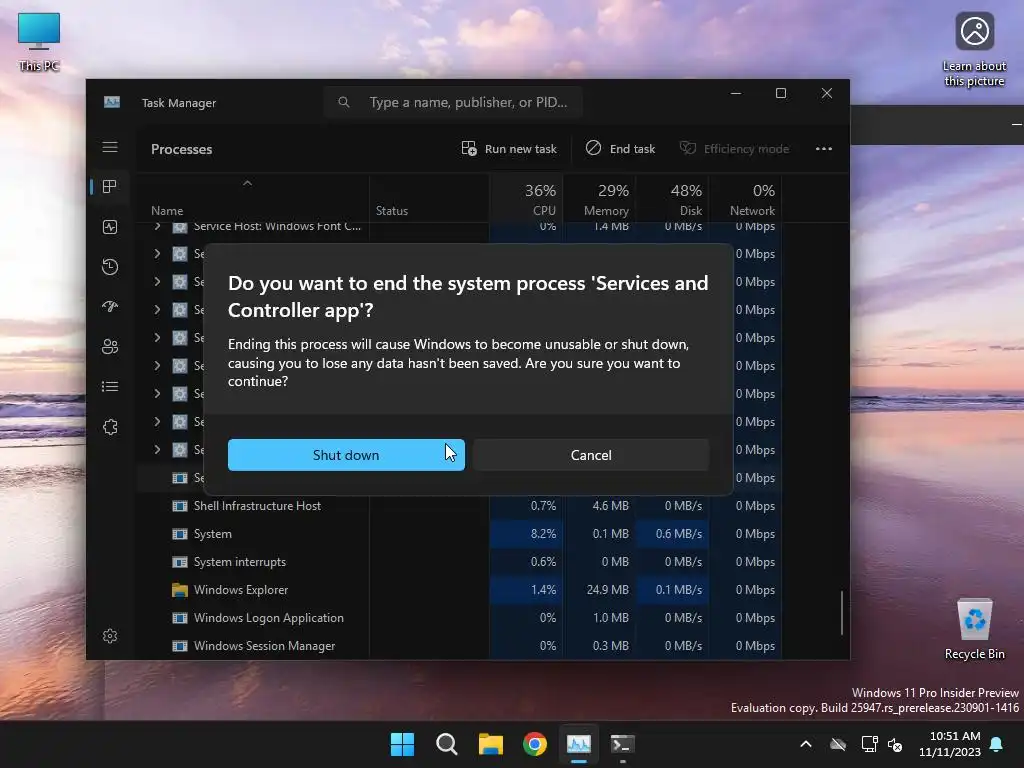The height and width of the screenshot is (768, 1024).
Task: Select the Processes page icon in sidebar
Action: point(110,187)
